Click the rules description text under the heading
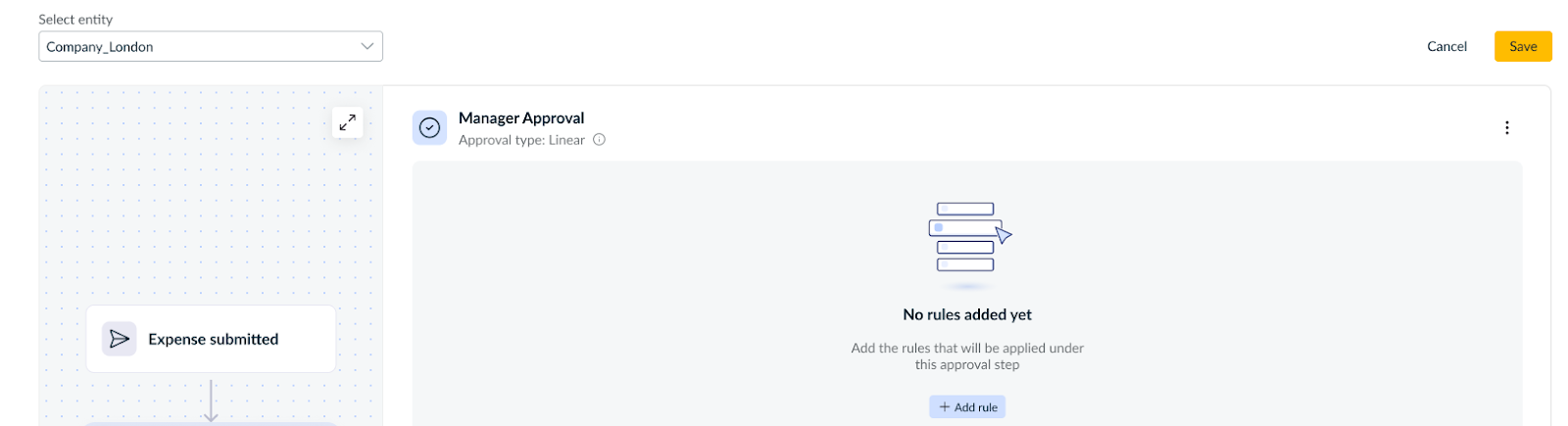The width and height of the screenshot is (1568, 426). (967, 356)
